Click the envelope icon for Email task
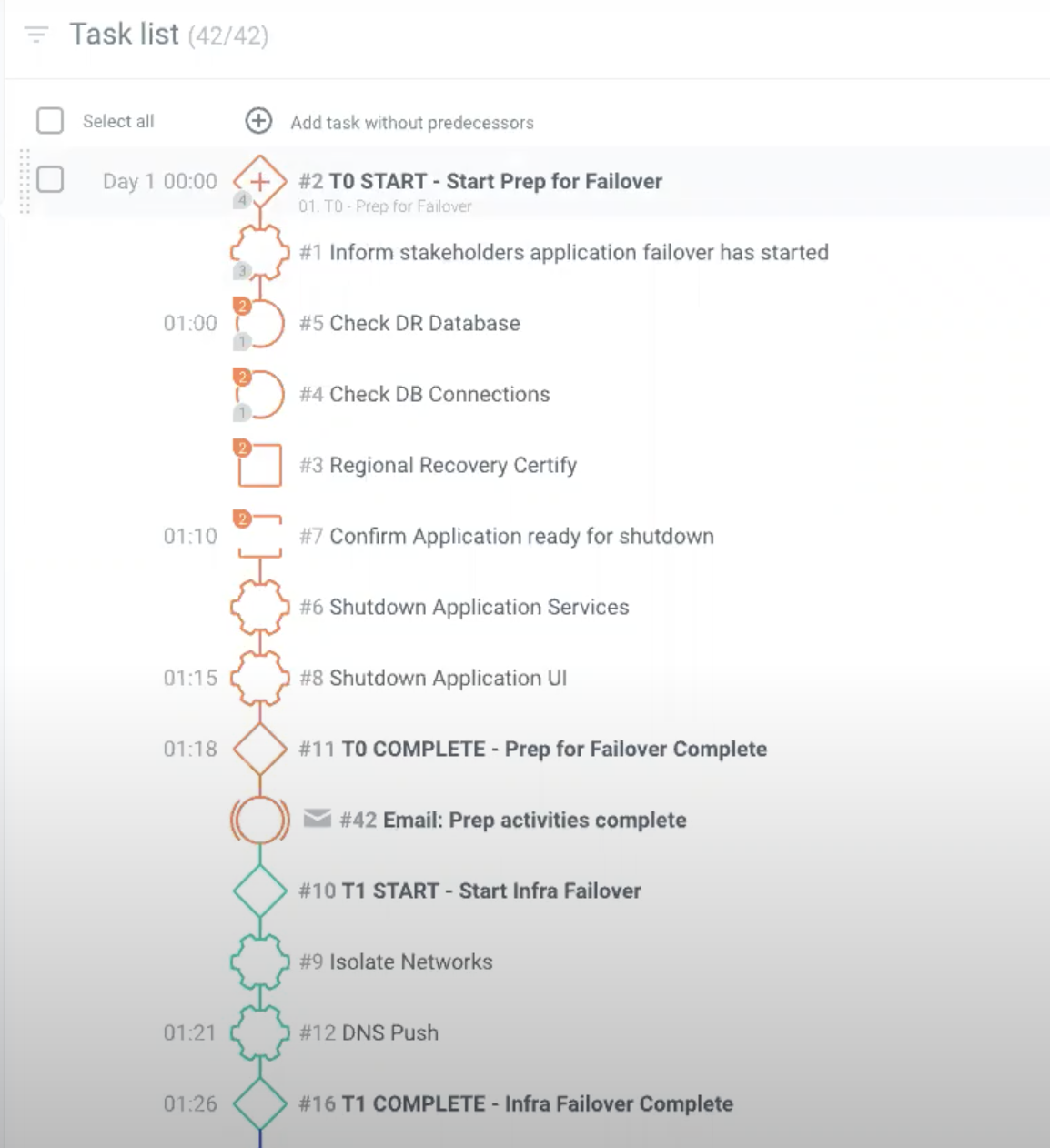The image size is (1050, 1148). [317, 819]
